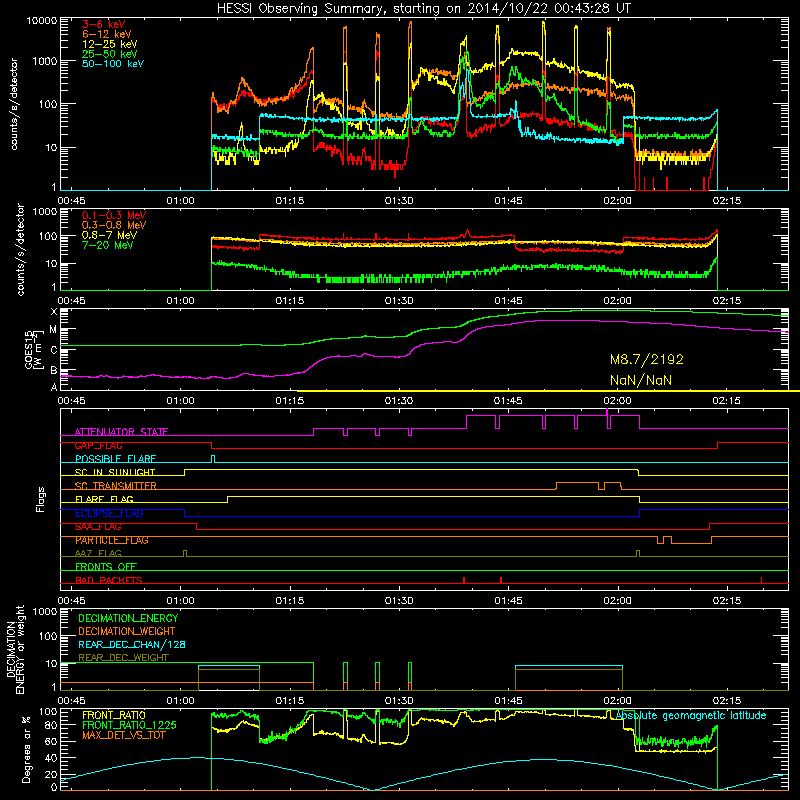Click the yellow flare interval bar in GOES panel
Screen dimensions: 800x800
click(548, 391)
